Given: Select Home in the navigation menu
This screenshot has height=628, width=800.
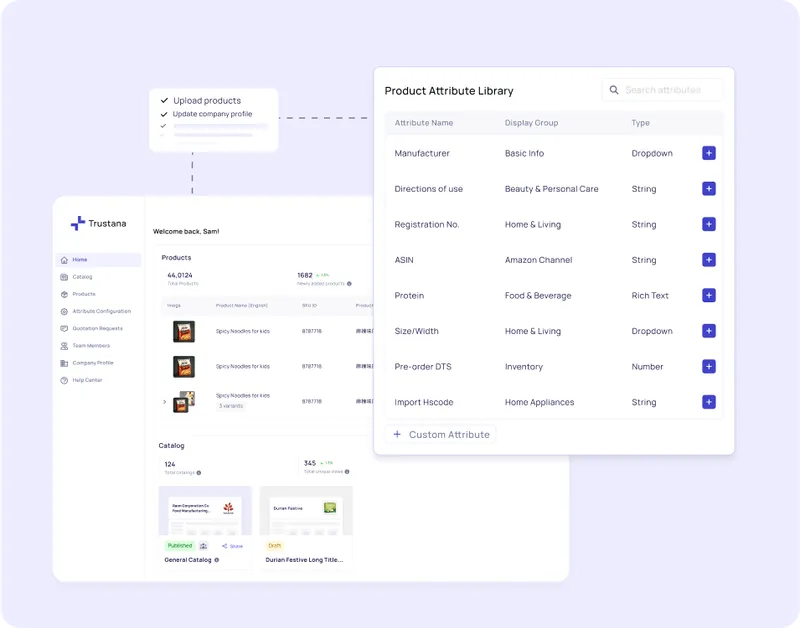Looking at the screenshot, I should 64,260.
